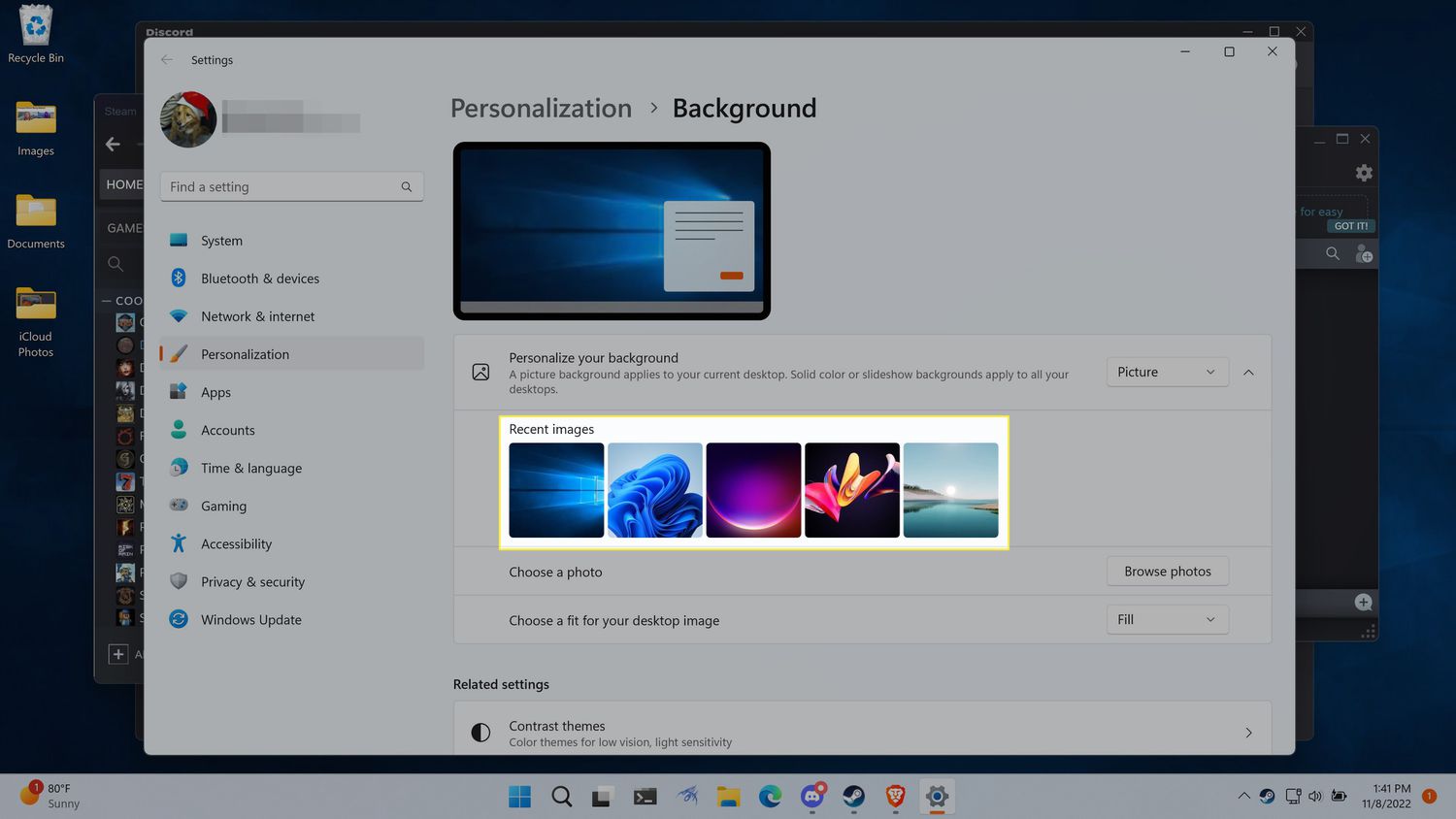1456x819 pixels.
Task: Collapse the Personalize your background section
Action: tap(1248, 373)
